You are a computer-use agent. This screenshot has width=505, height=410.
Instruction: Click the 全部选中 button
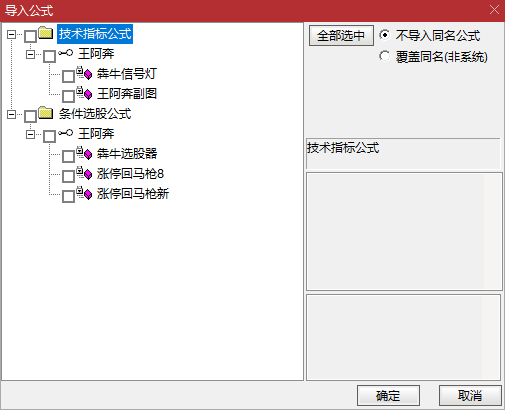[x=341, y=36]
